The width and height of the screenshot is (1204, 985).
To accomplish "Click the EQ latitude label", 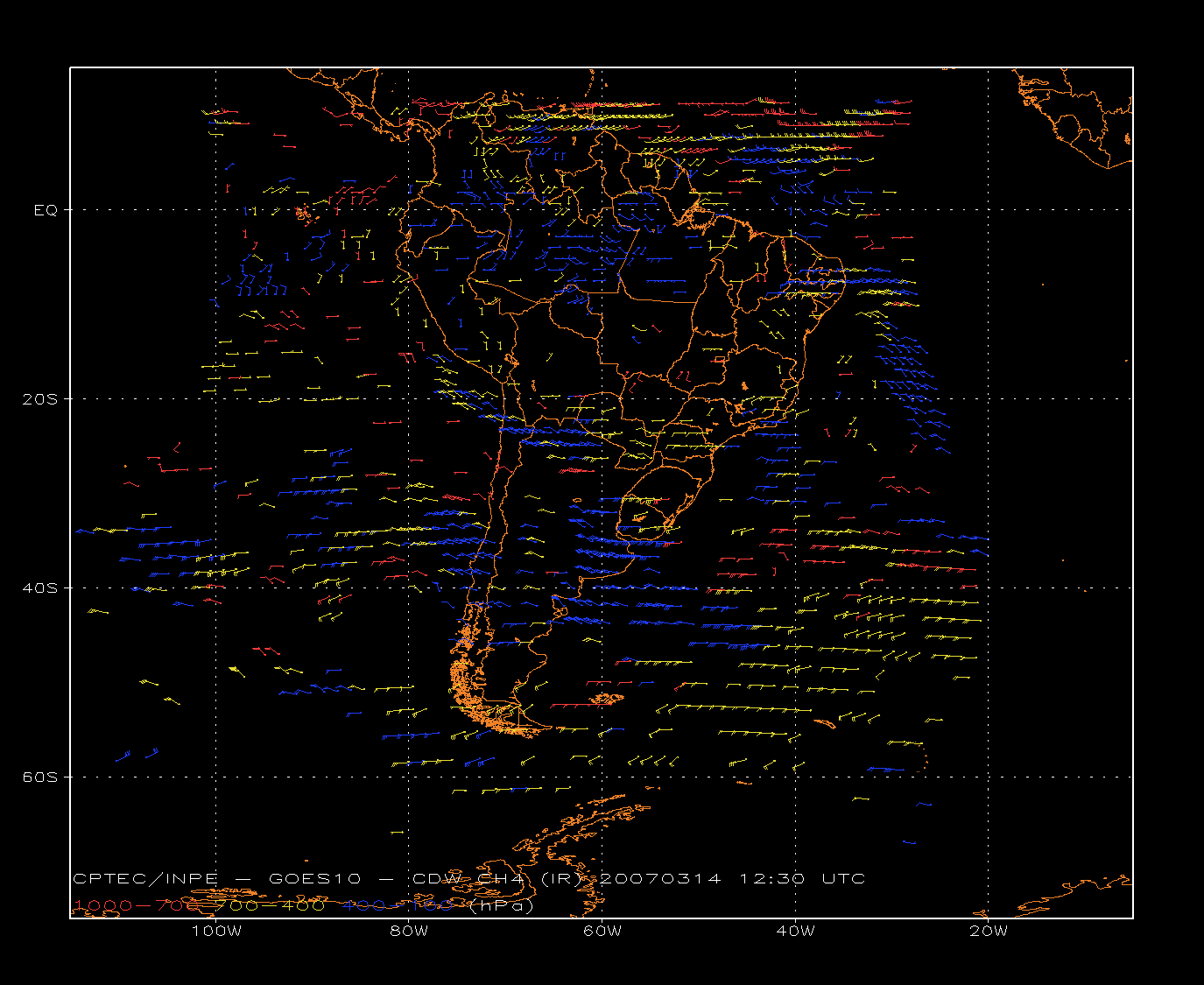I will (x=46, y=210).
